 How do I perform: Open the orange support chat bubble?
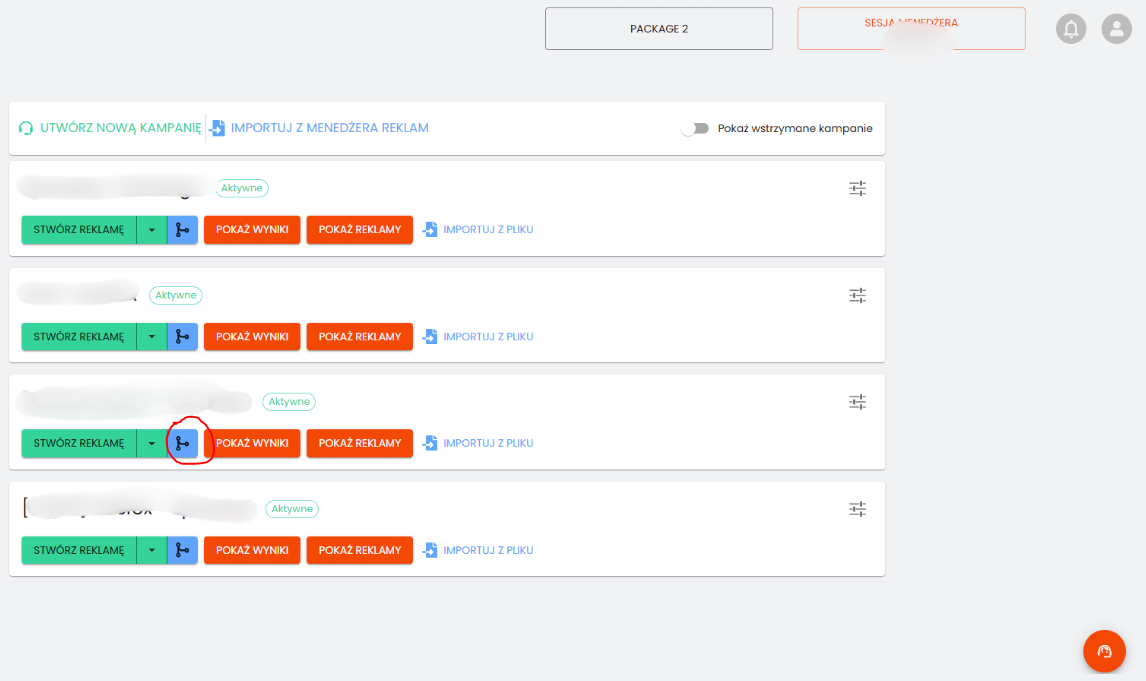tap(1104, 651)
